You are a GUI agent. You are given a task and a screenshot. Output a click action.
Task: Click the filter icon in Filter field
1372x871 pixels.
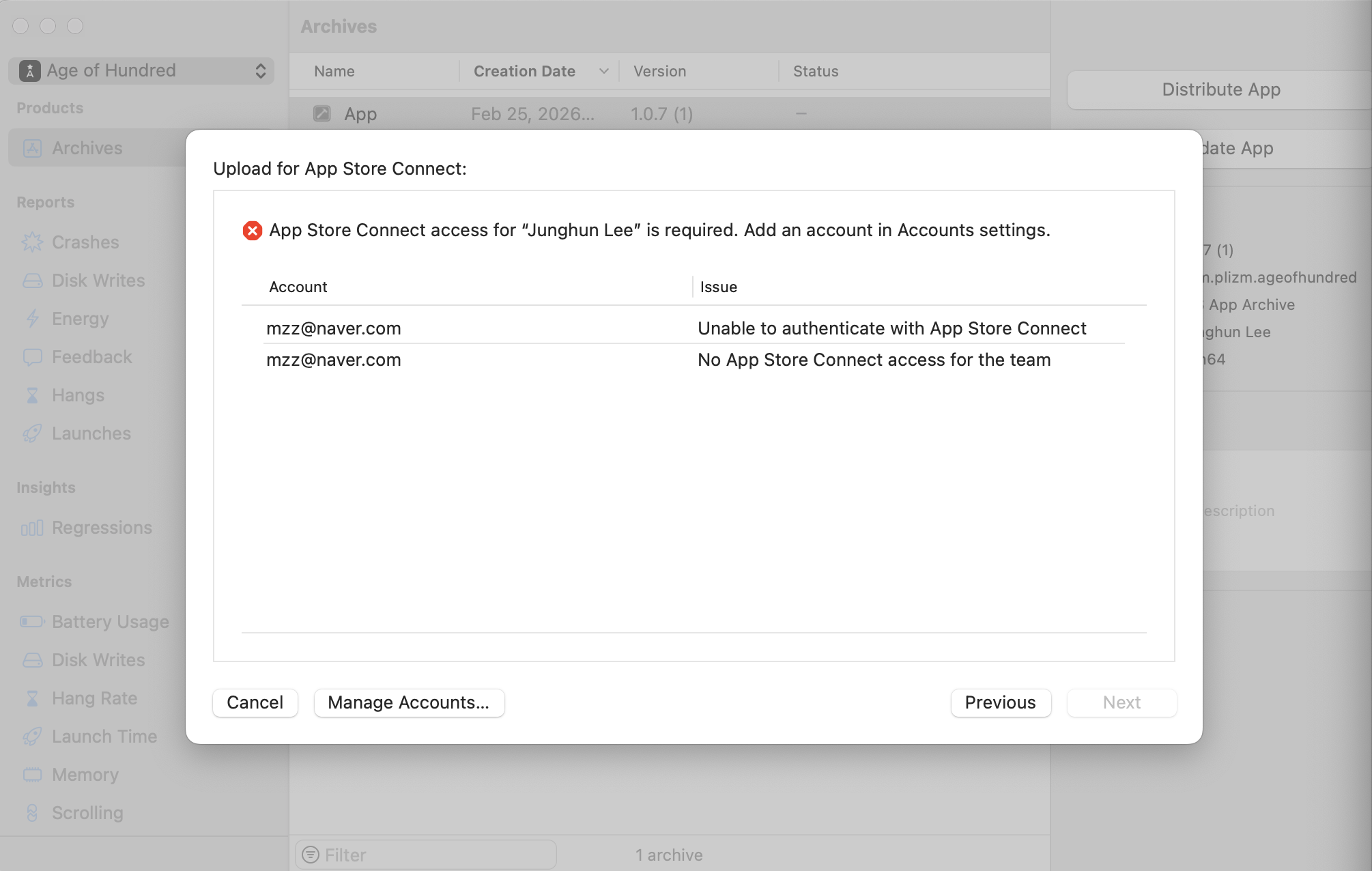point(311,855)
